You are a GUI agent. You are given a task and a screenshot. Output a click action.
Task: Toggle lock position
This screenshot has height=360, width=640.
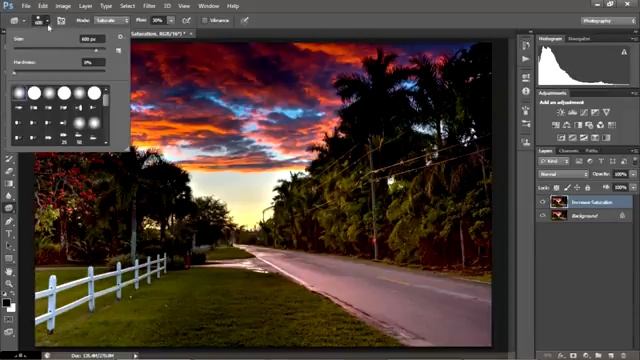pyautogui.click(x=577, y=188)
